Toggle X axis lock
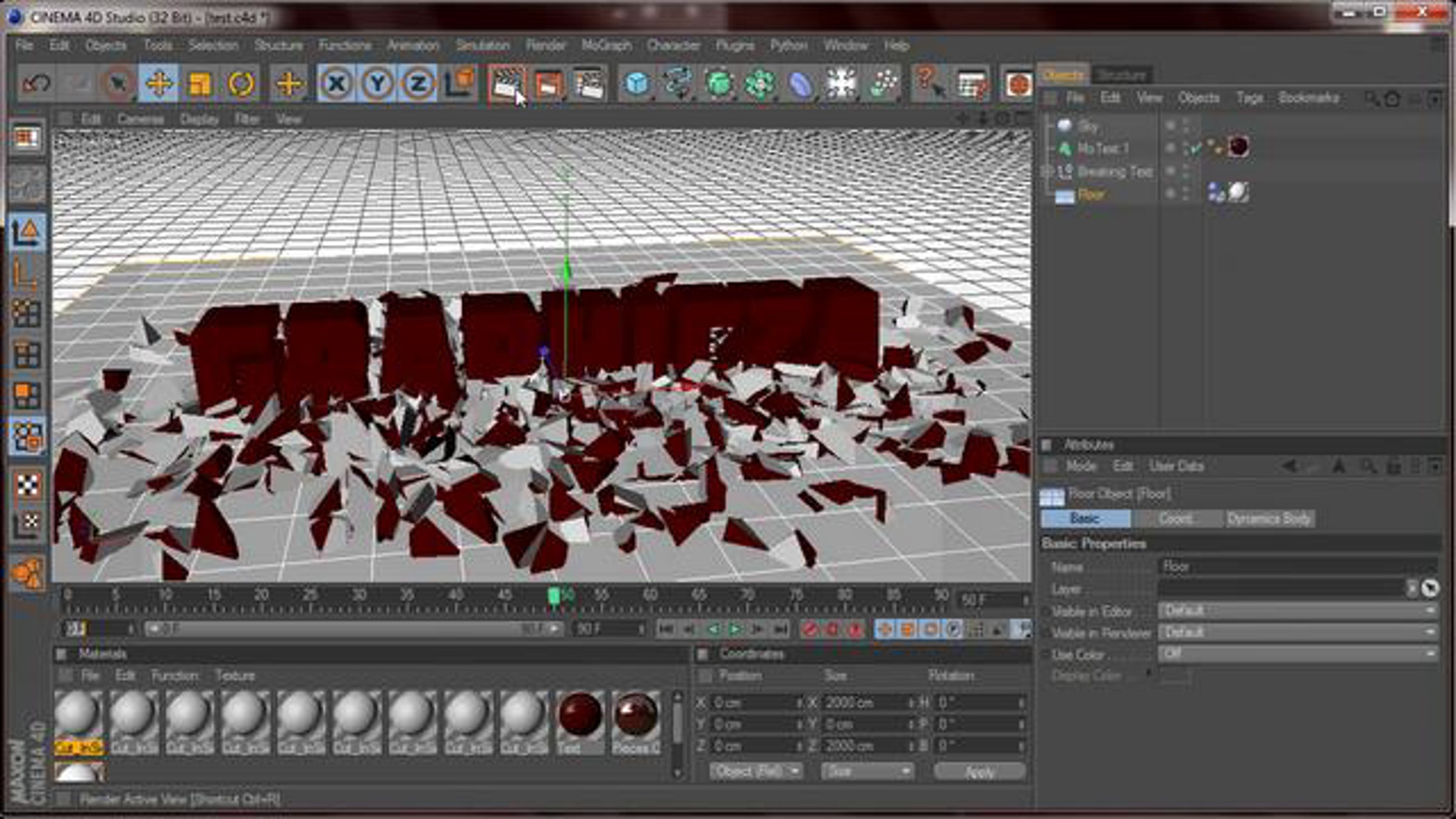Screen dimensions: 1456x819 click(x=336, y=83)
